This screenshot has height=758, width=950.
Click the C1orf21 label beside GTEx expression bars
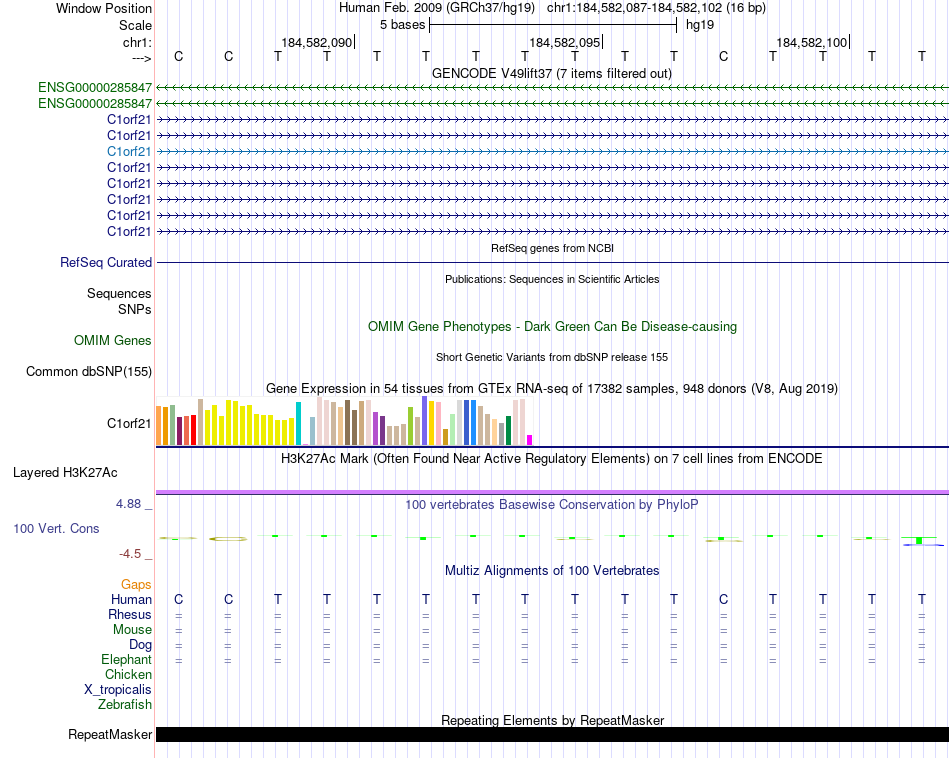click(129, 424)
